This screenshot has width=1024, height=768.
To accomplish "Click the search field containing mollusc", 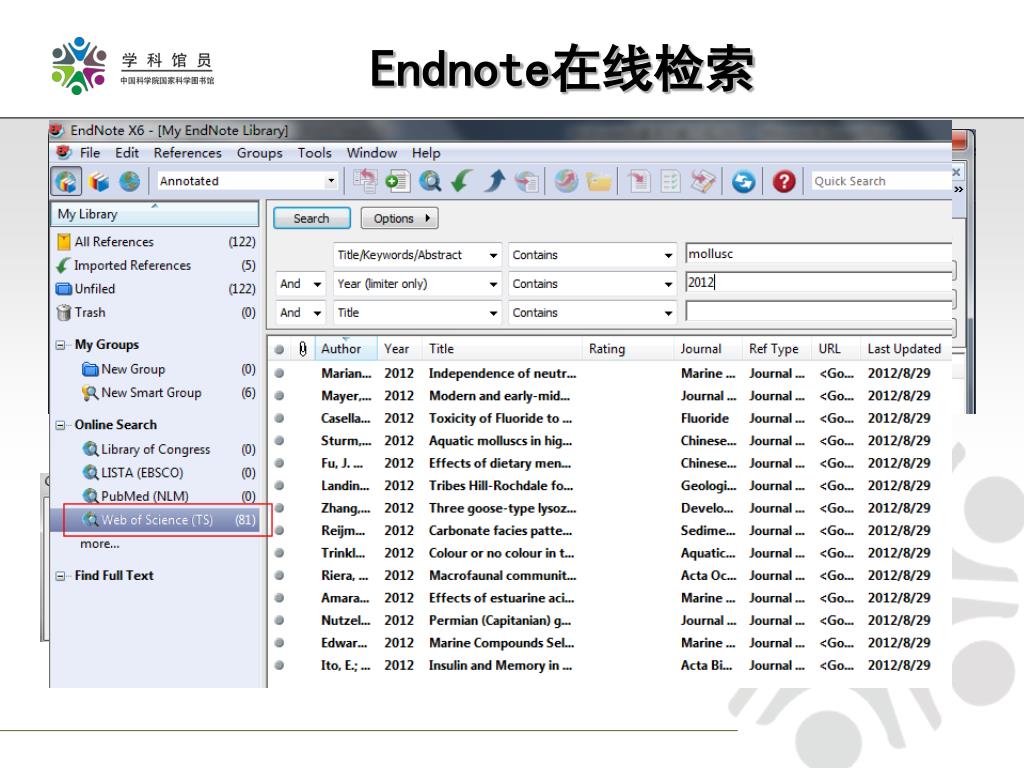I will (818, 253).
